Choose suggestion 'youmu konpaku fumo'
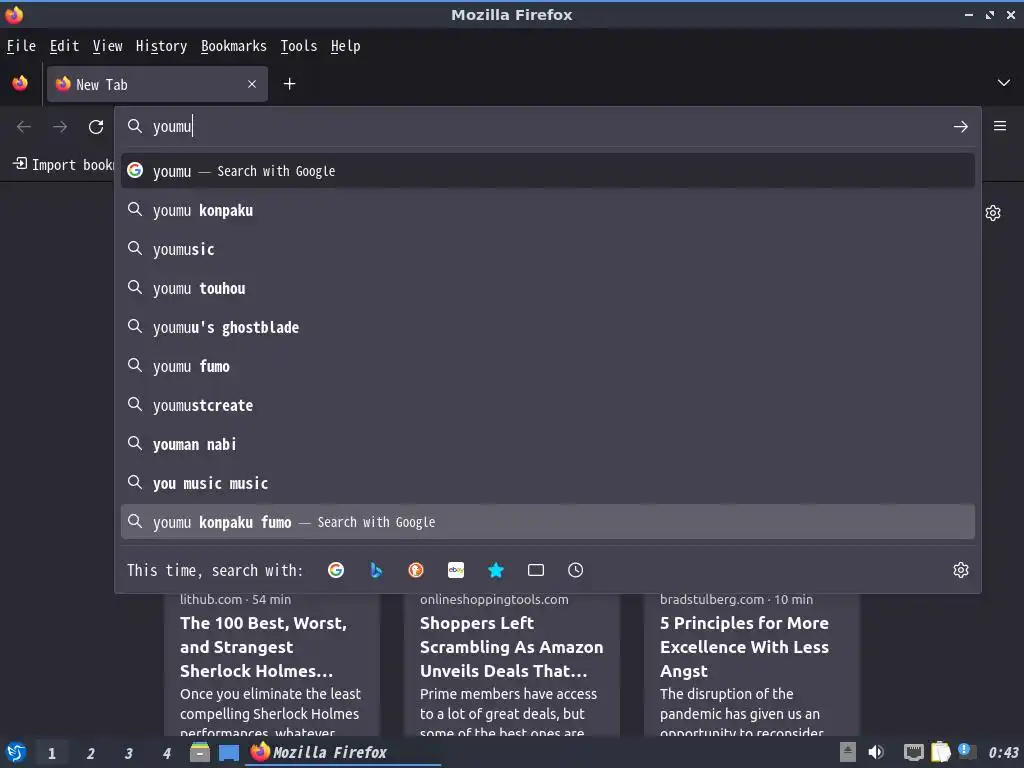Screen dimensions: 1024x768 547,522
